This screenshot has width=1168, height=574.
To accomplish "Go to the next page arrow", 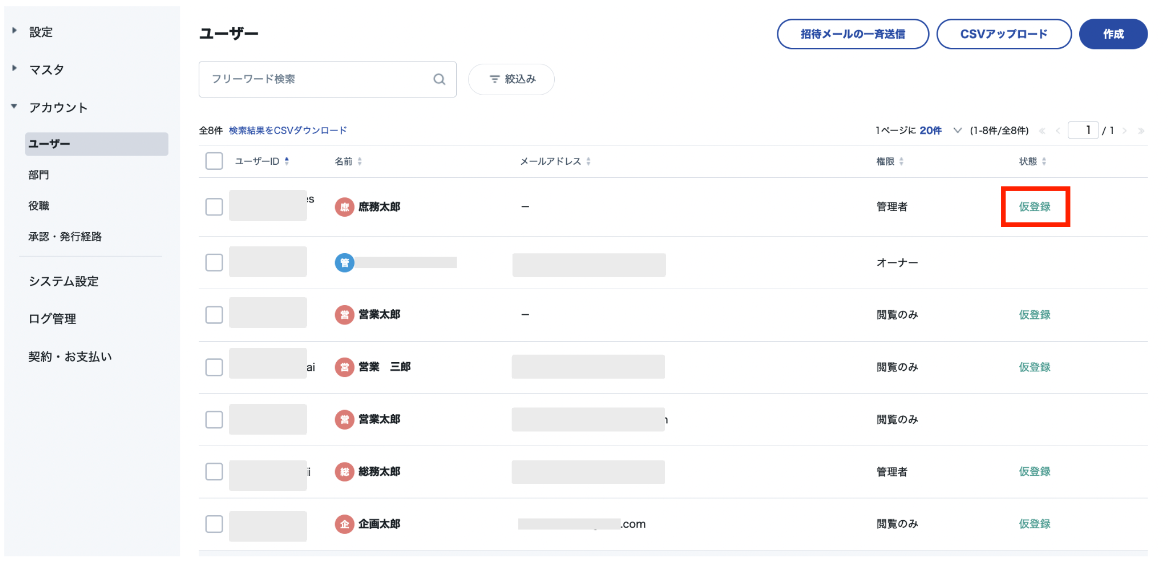I will coord(1126,131).
